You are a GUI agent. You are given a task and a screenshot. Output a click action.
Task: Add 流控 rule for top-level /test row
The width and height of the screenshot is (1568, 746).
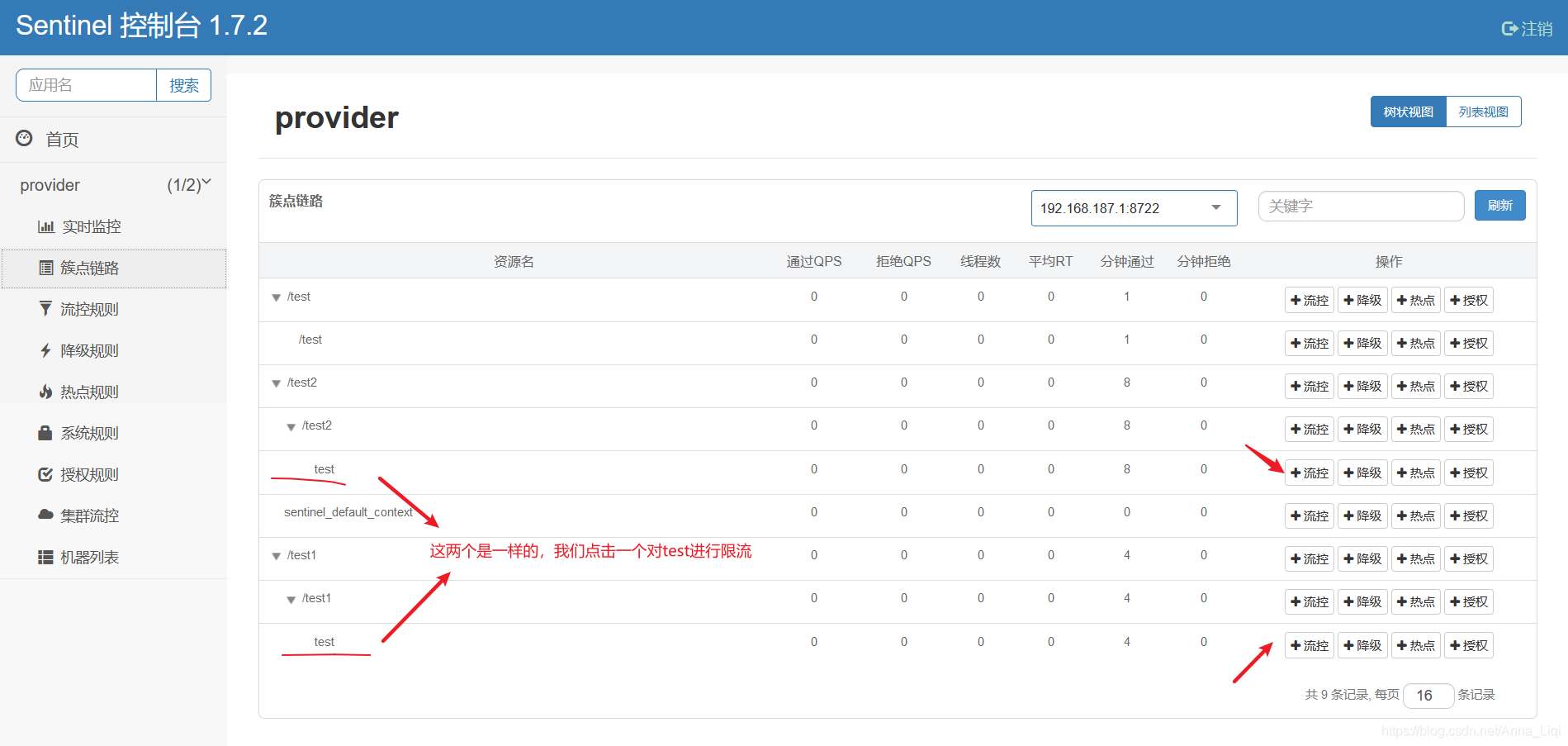click(1310, 300)
